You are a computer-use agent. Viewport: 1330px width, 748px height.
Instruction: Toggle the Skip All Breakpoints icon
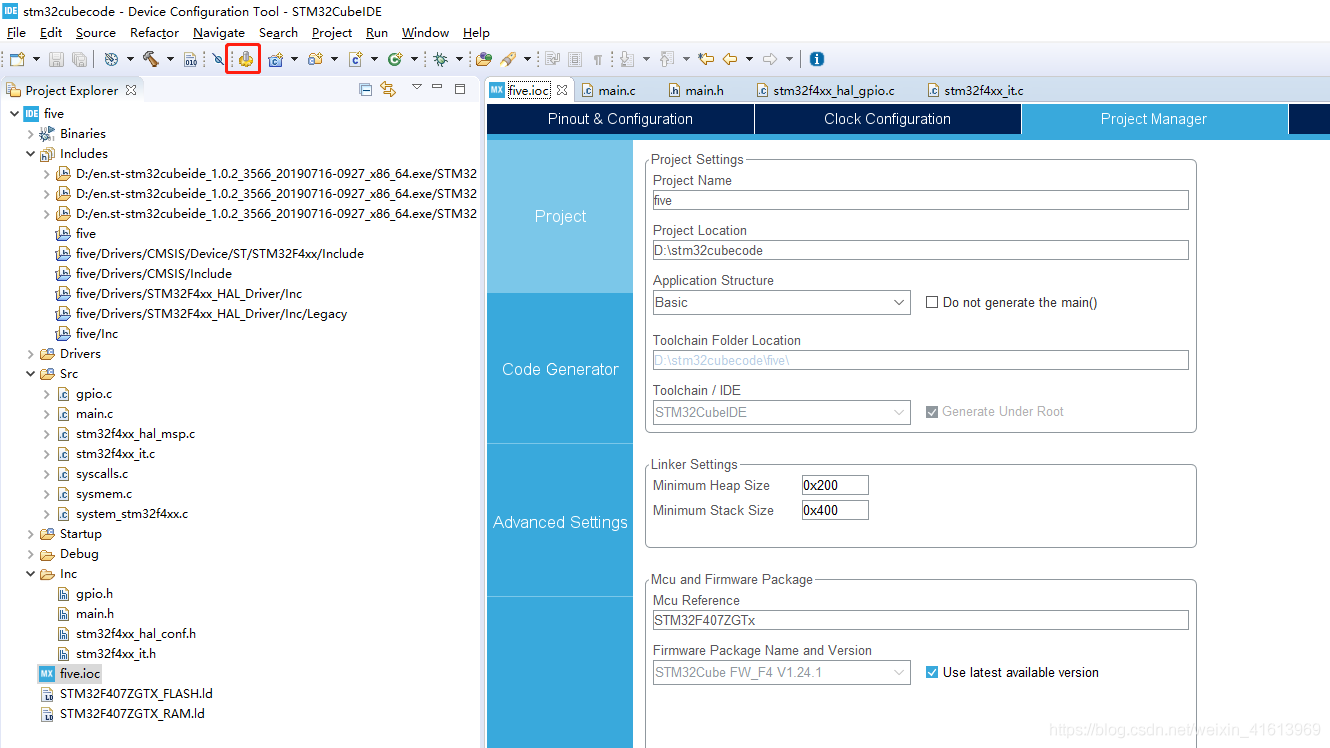coord(218,59)
